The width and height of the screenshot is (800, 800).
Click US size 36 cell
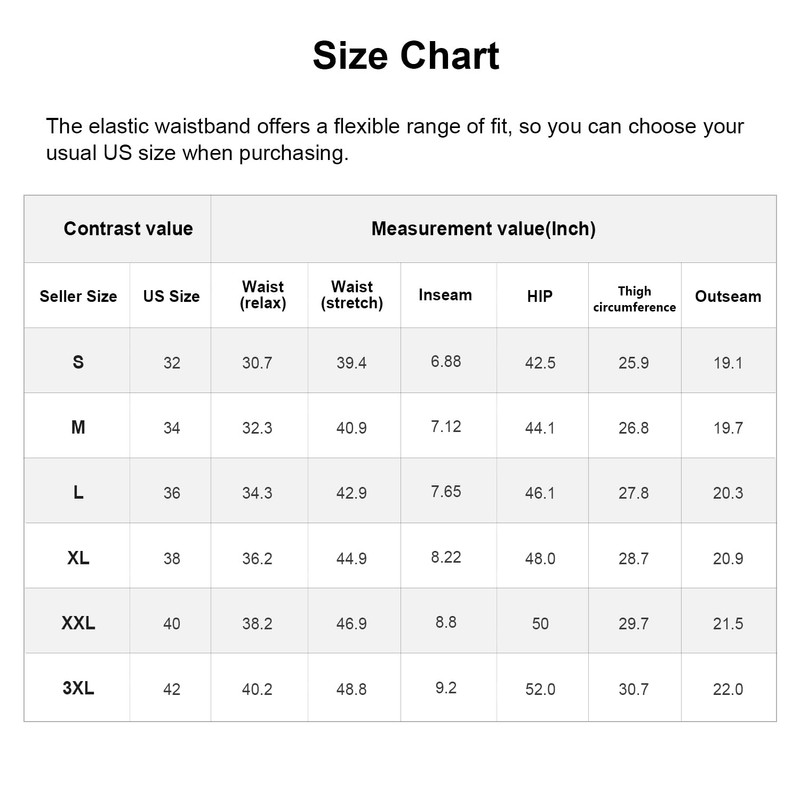point(172,493)
